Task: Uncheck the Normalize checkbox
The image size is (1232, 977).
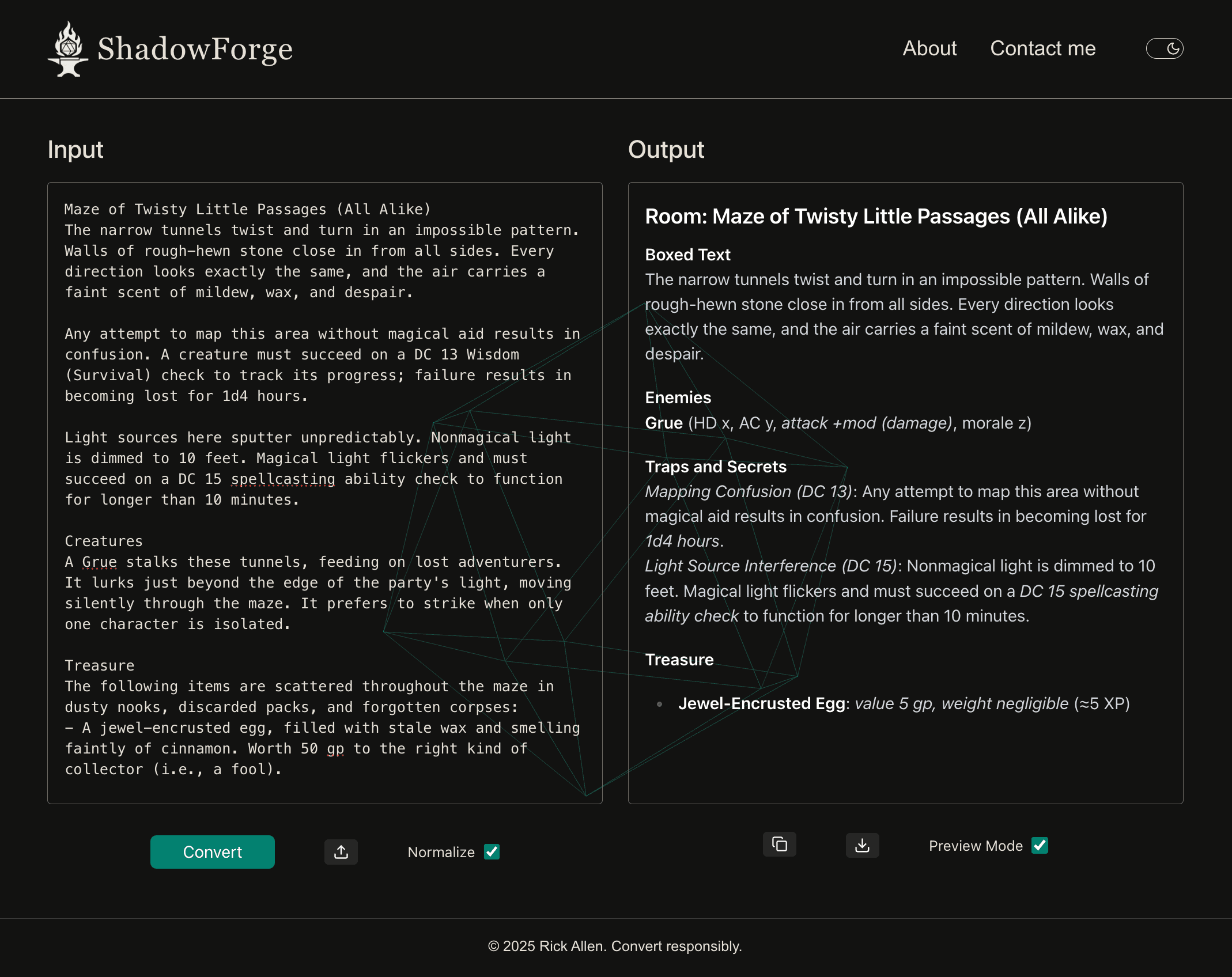Action: (492, 851)
